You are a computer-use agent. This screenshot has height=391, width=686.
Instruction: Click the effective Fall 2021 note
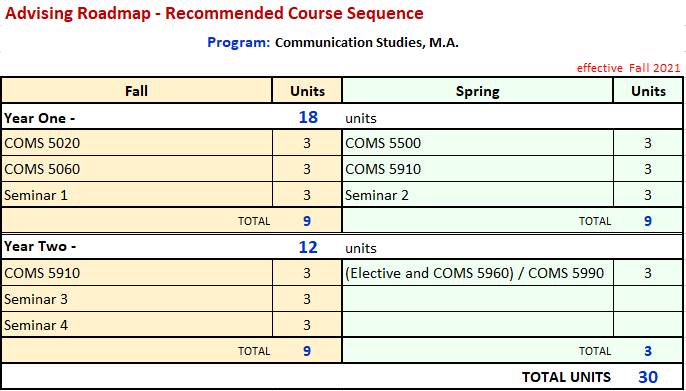tap(628, 68)
